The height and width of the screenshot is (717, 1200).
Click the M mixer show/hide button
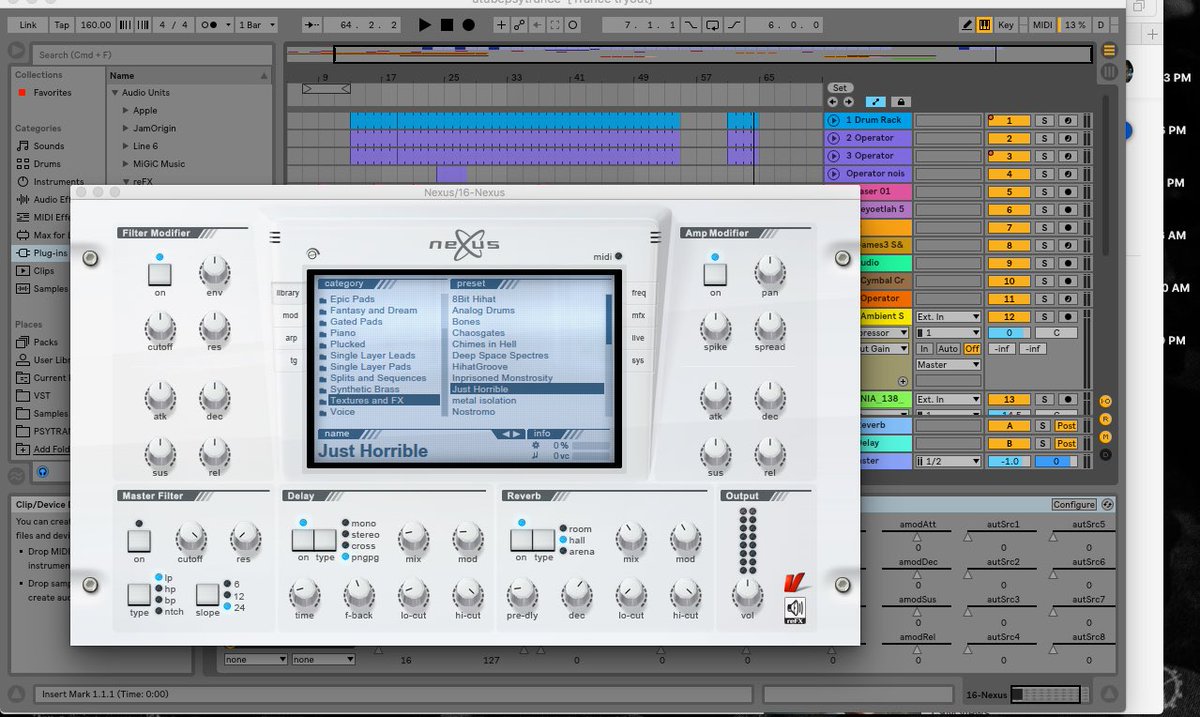pos(1105,436)
